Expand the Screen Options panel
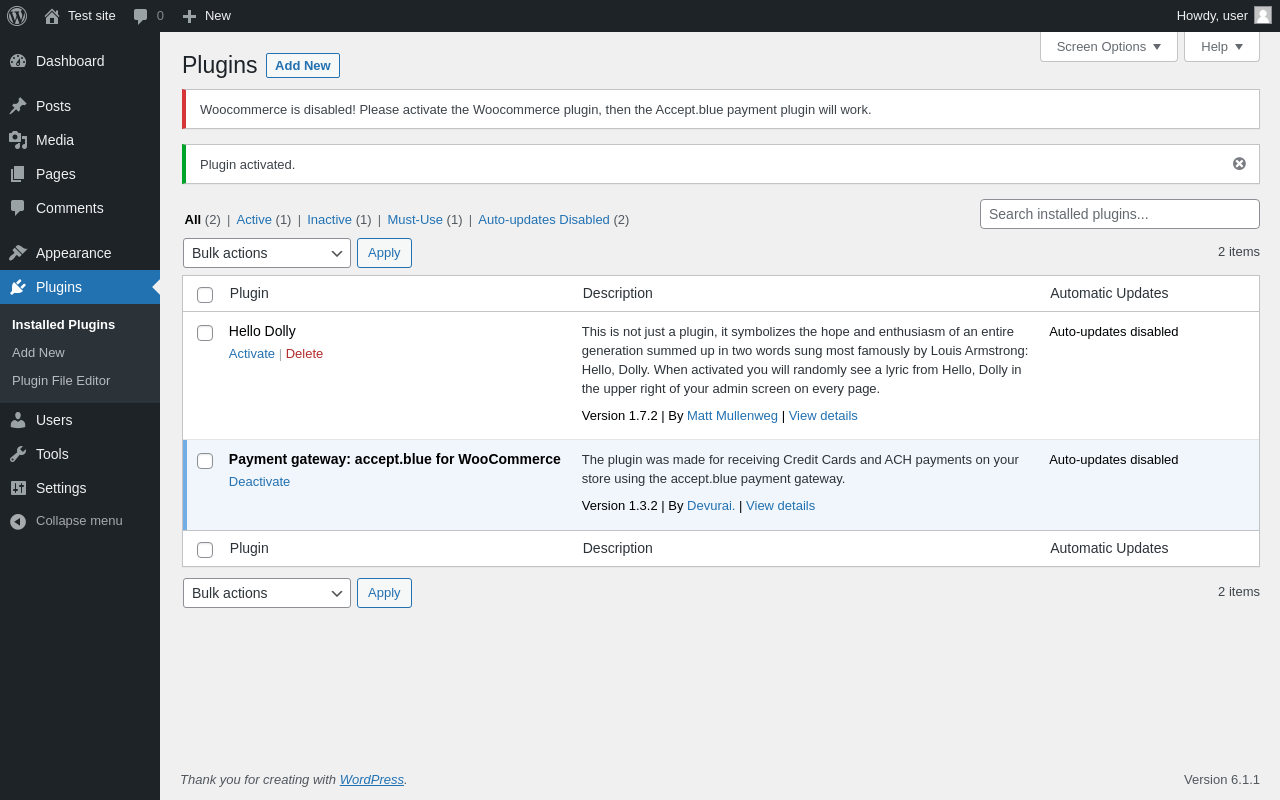1280x800 pixels. click(1108, 46)
